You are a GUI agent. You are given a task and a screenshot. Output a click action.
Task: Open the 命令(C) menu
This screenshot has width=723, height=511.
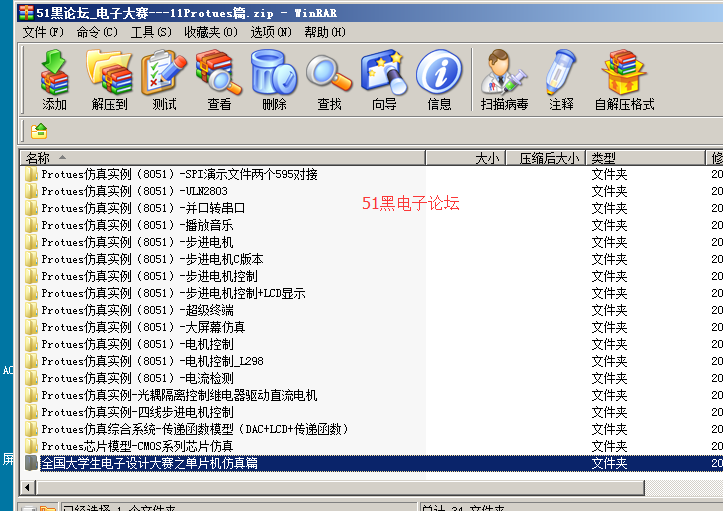point(97,32)
